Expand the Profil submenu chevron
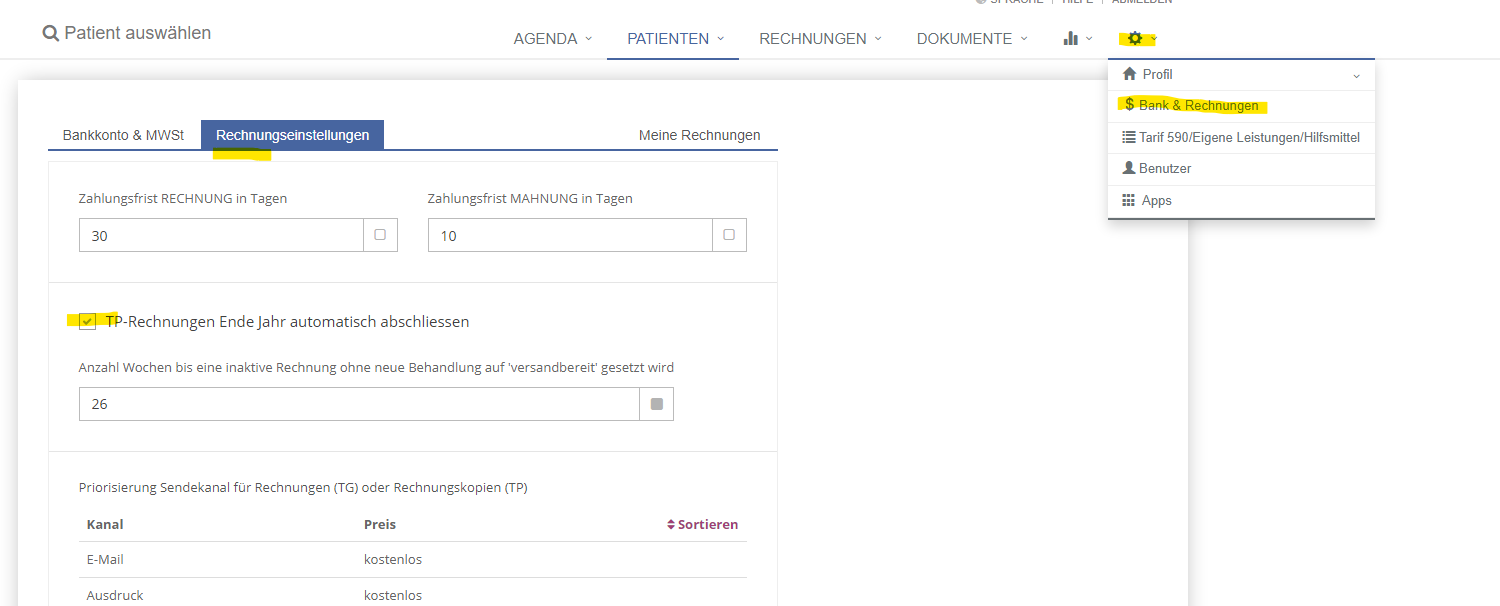This screenshot has height=606, width=1500. (x=1357, y=76)
